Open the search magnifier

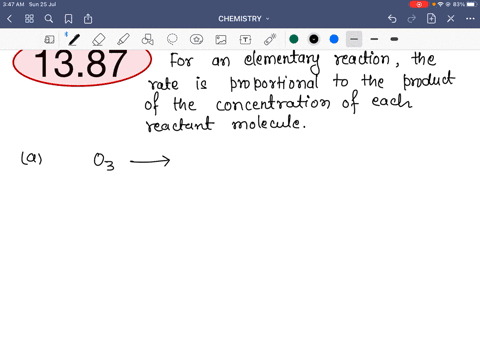(x=49, y=19)
